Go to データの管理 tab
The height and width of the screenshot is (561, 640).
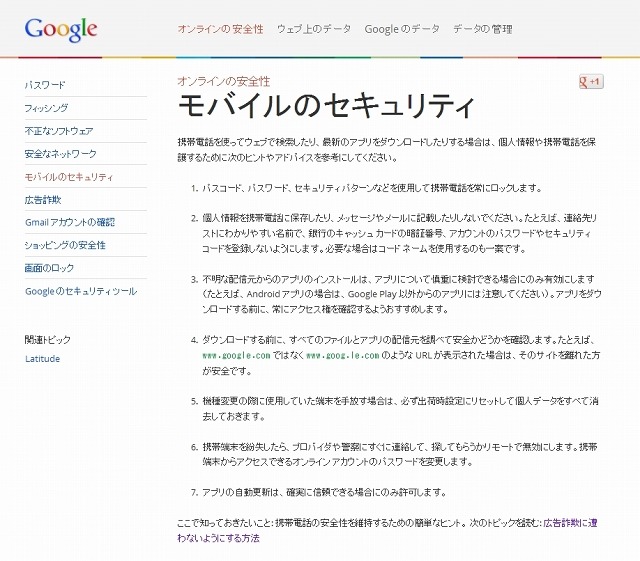click(x=482, y=30)
